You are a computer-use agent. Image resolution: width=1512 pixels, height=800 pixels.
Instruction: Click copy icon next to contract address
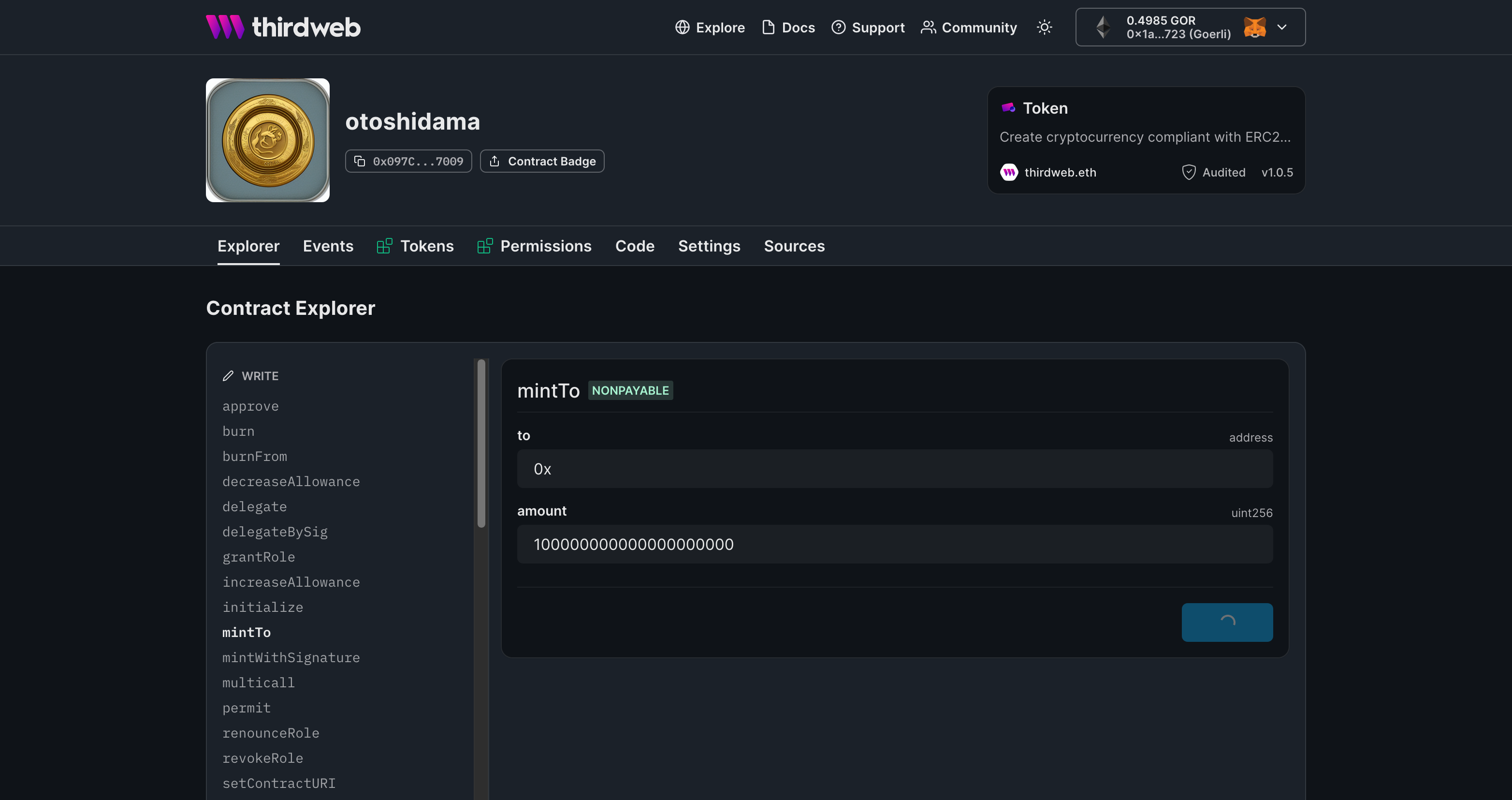360,161
